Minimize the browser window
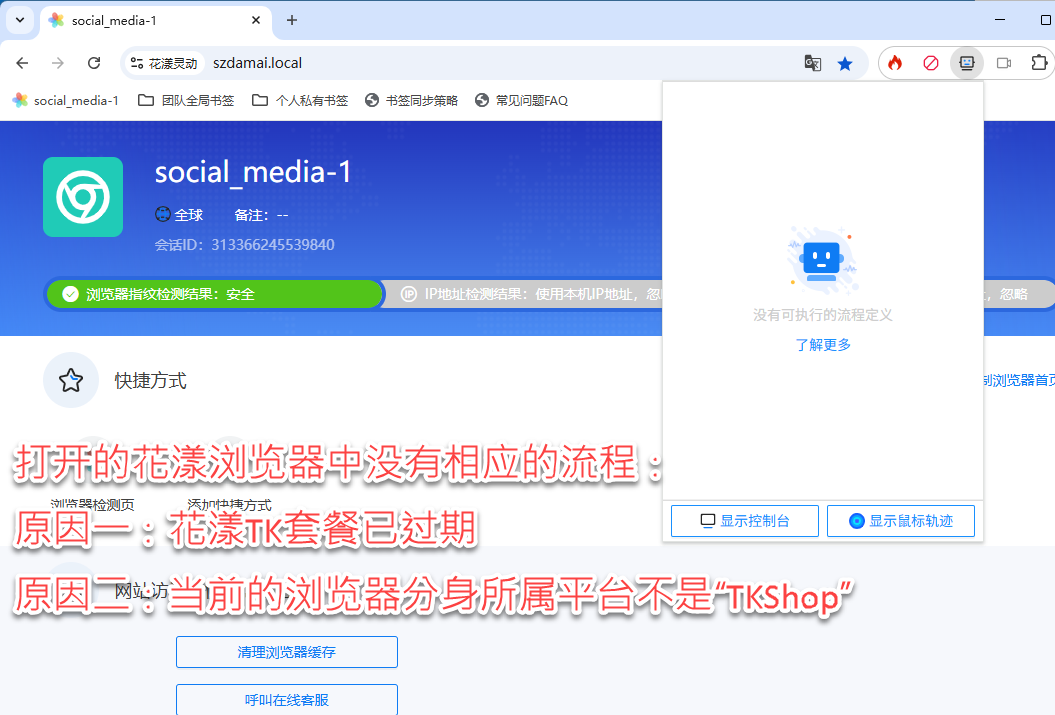The height and width of the screenshot is (715, 1055). pyautogui.click(x=1000, y=20)
